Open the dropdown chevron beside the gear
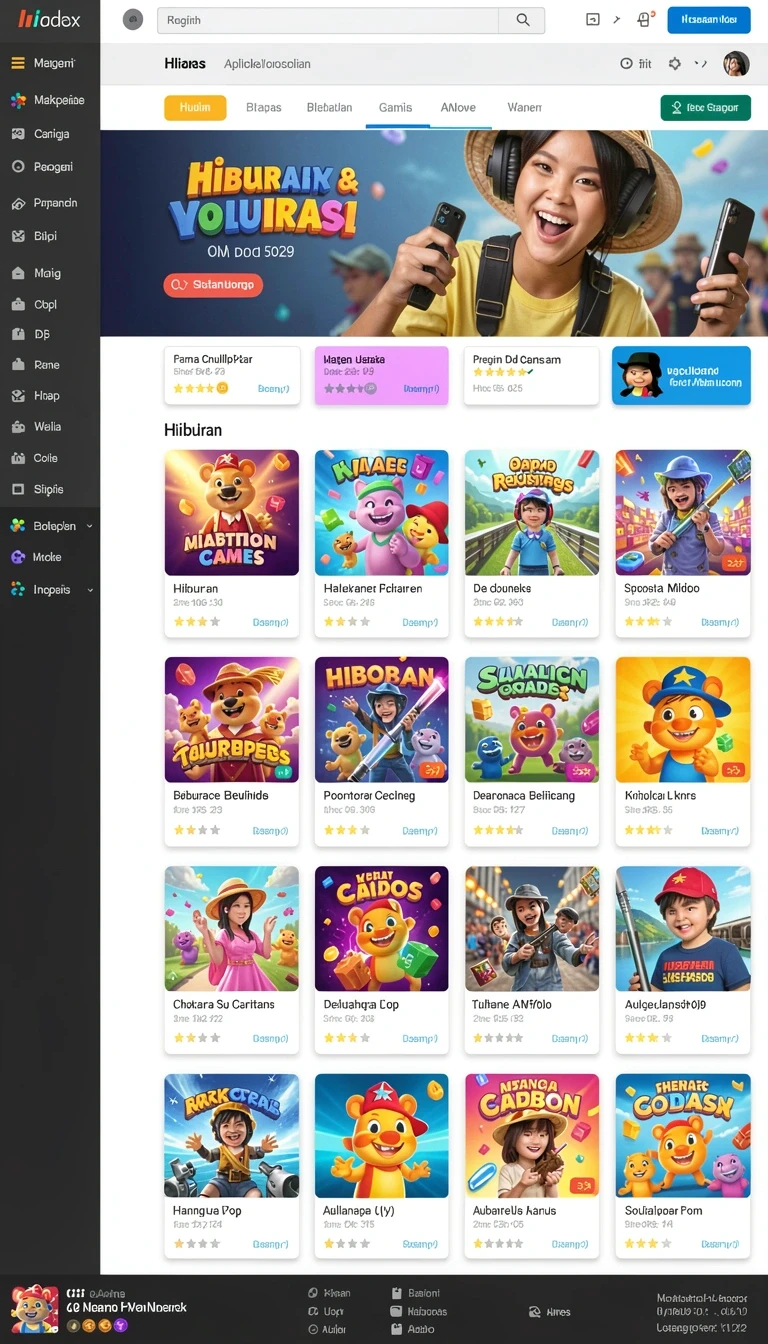 pos(702,63)
